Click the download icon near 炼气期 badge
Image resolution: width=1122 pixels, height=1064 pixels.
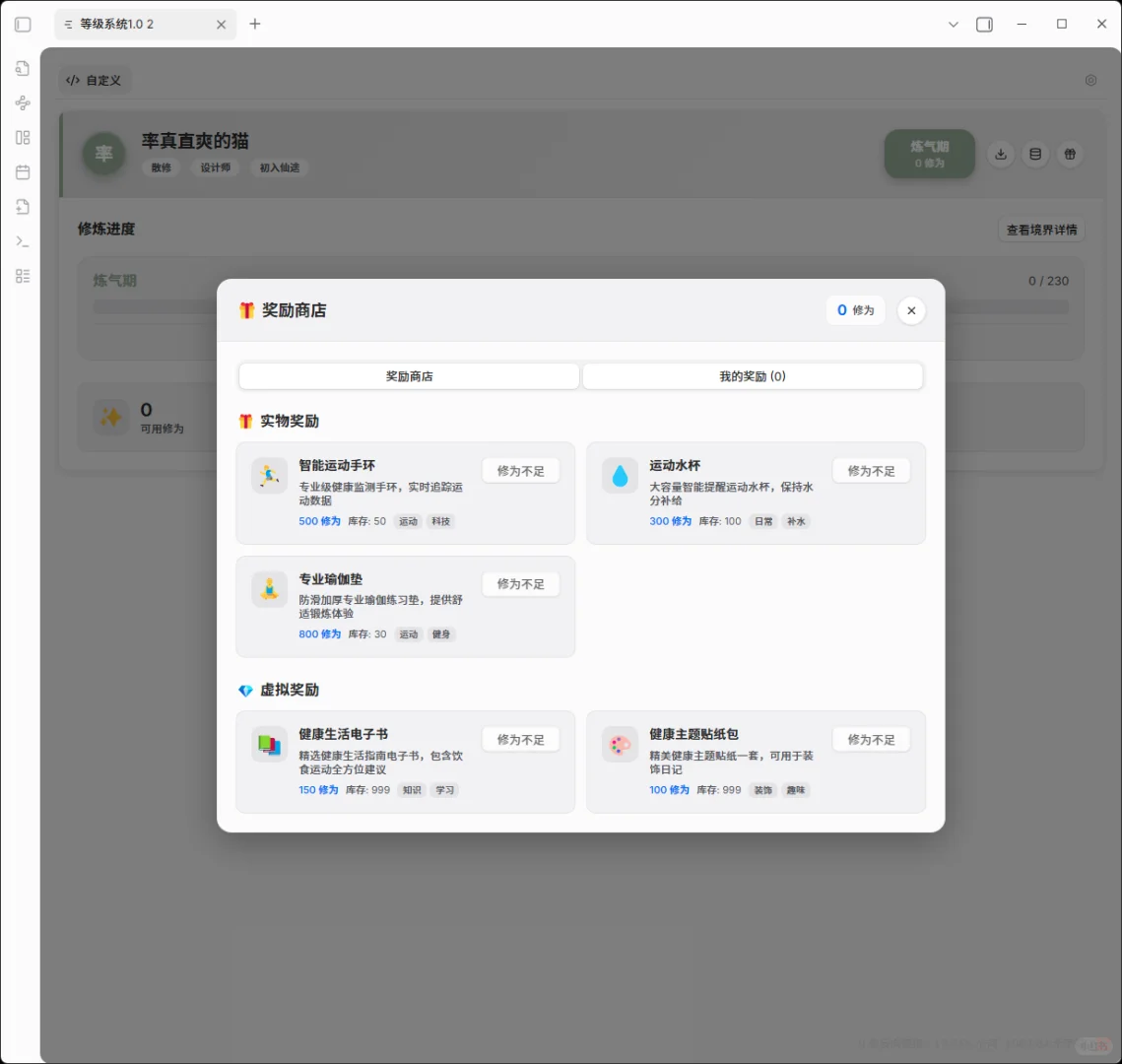pyautogui.click(x=1001, y=154)
